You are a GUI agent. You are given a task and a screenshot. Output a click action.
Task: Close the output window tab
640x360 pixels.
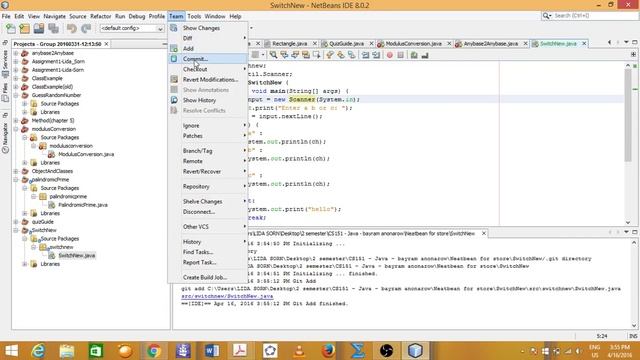(x=484, y=233)
